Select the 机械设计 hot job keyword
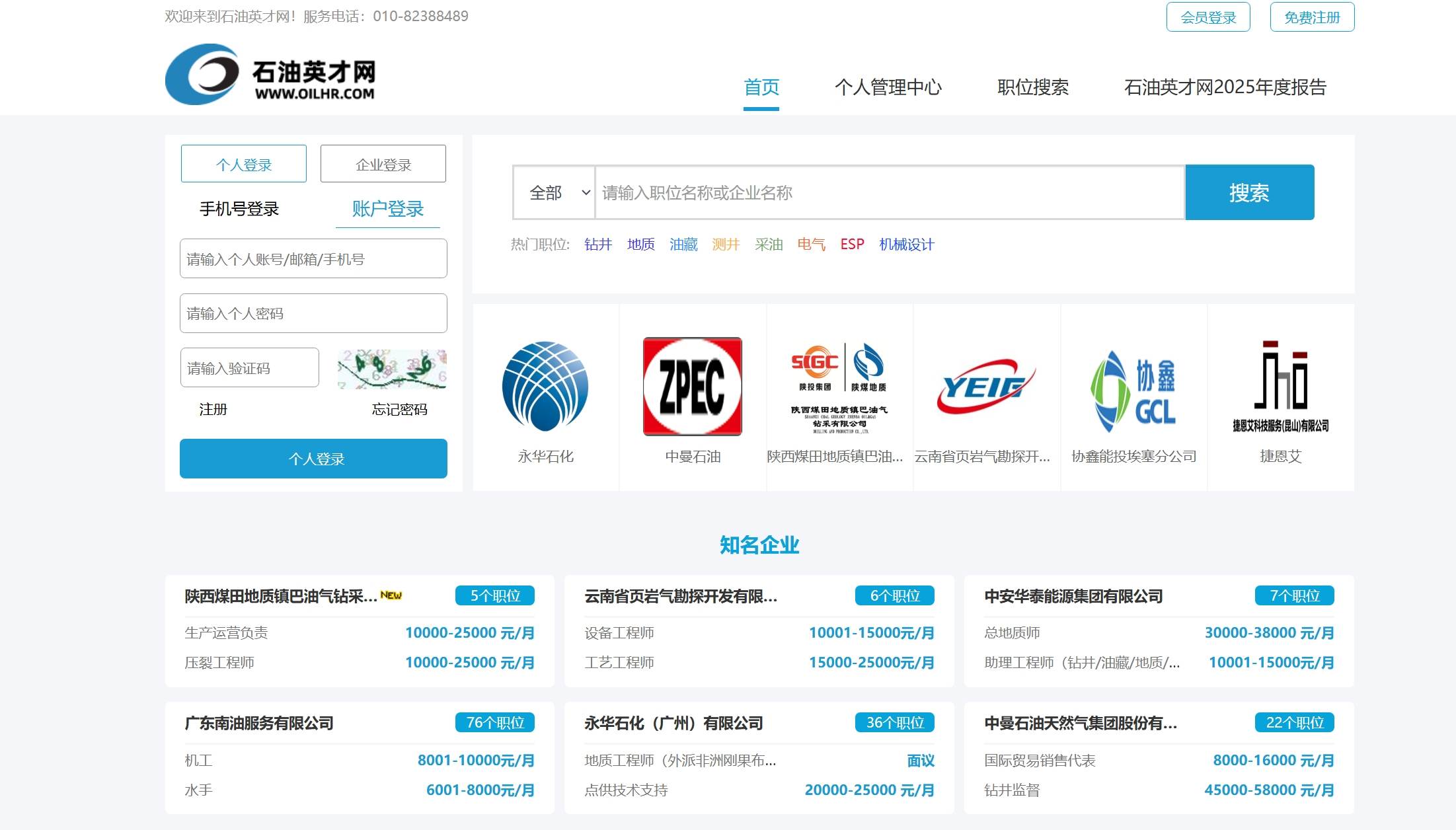Screen dimensions: 1456x830 coord(906,245)
